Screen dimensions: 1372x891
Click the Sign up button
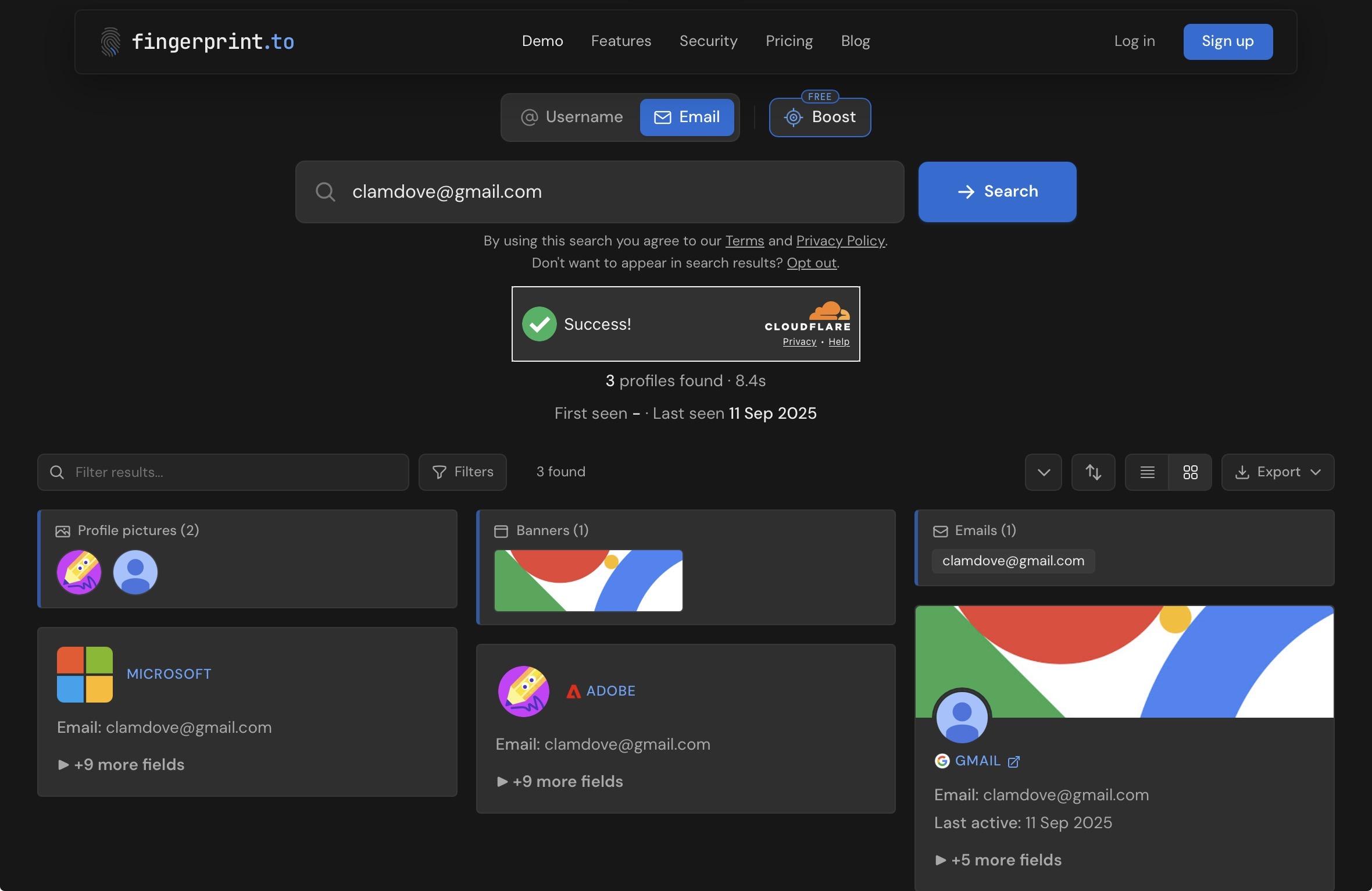[x=1228, y=41]
